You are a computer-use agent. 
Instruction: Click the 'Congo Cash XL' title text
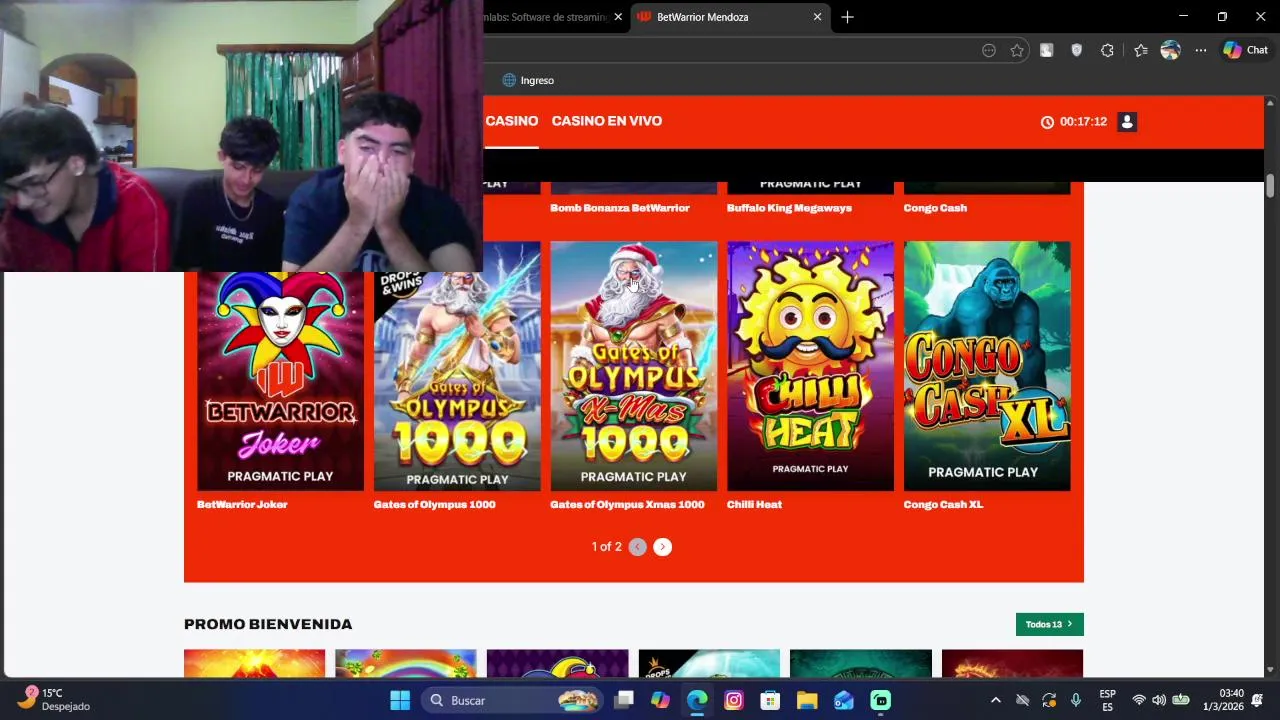tap(943, 505)
